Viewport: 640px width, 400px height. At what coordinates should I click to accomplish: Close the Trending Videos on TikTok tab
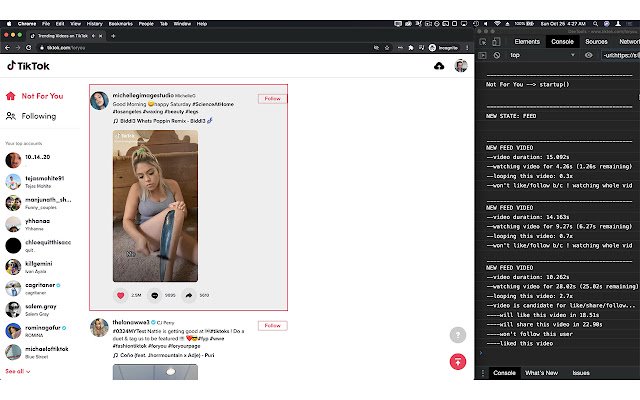tap(101, 36)
